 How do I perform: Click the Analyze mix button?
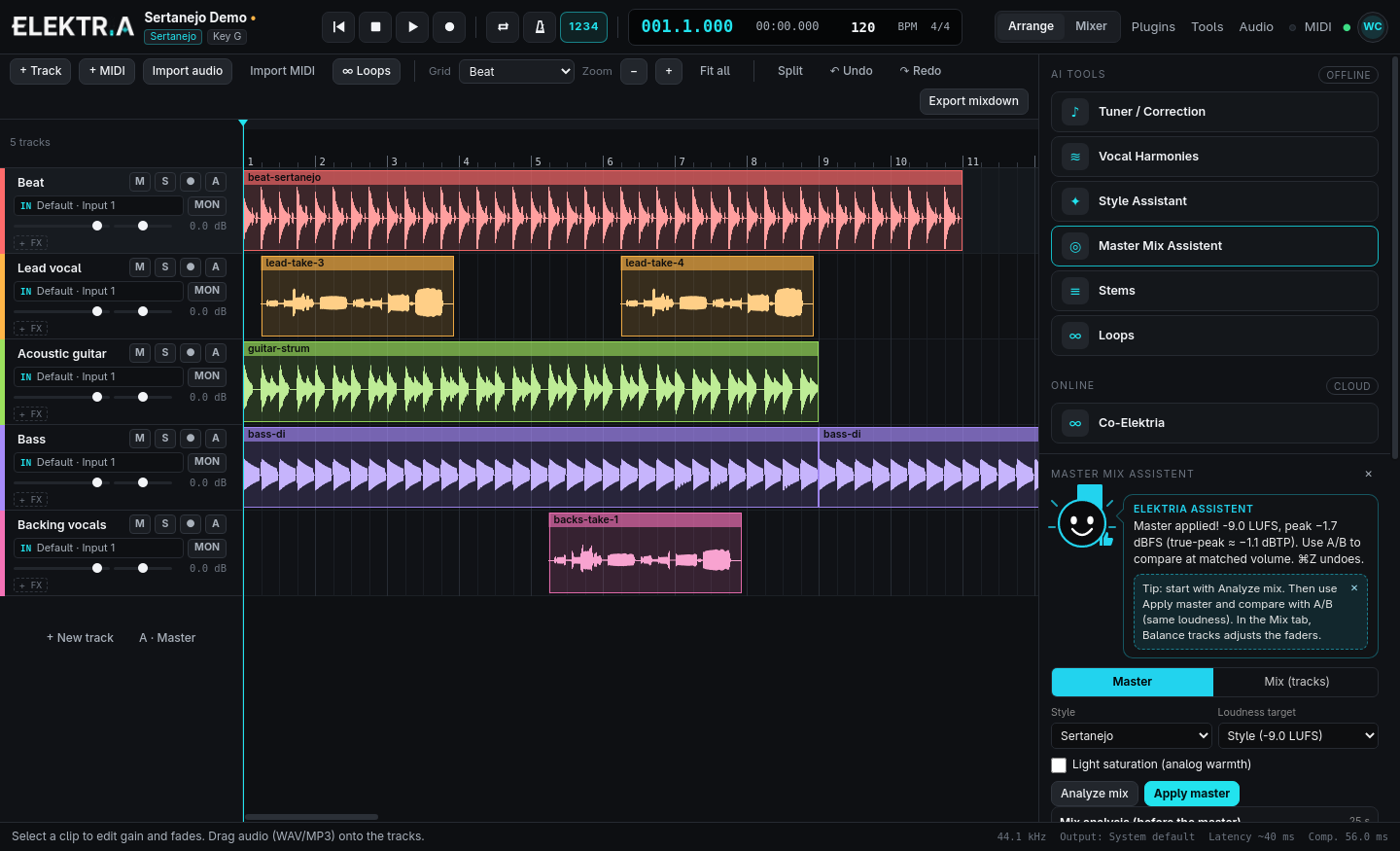coord(1095,794)
